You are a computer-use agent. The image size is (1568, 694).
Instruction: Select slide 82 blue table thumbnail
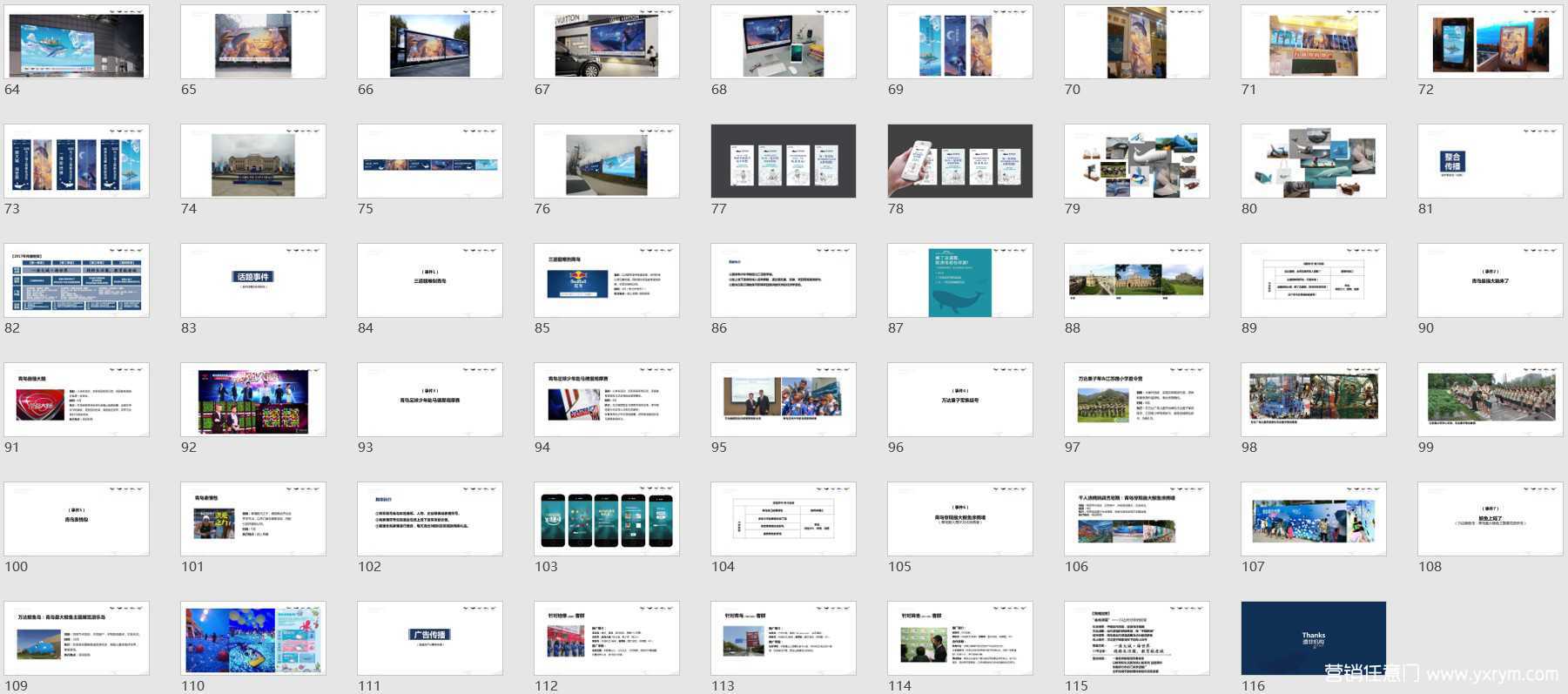[77, 280]
